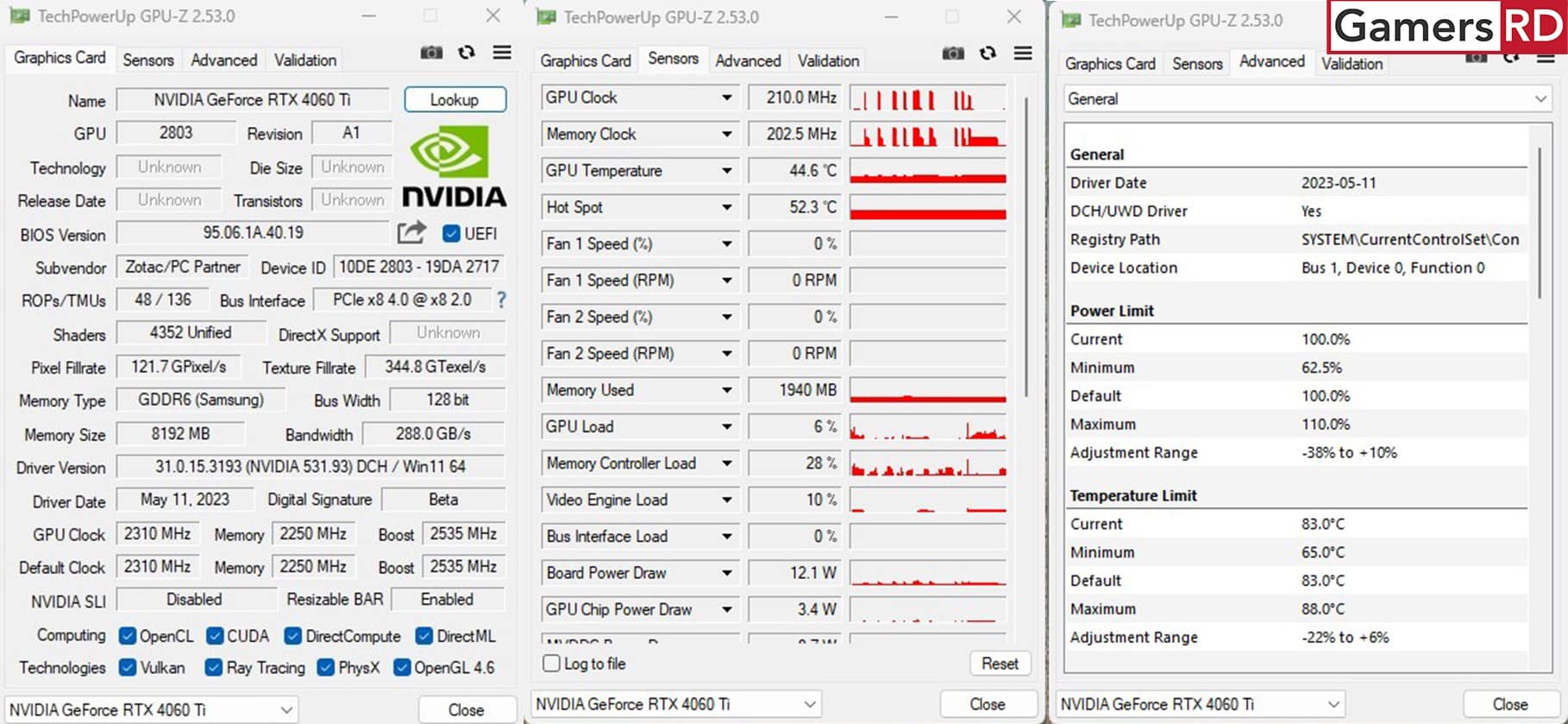Click GPU-Z app icon in first window title
This screenshot has width=1568, height=724.
click(19, 16)
